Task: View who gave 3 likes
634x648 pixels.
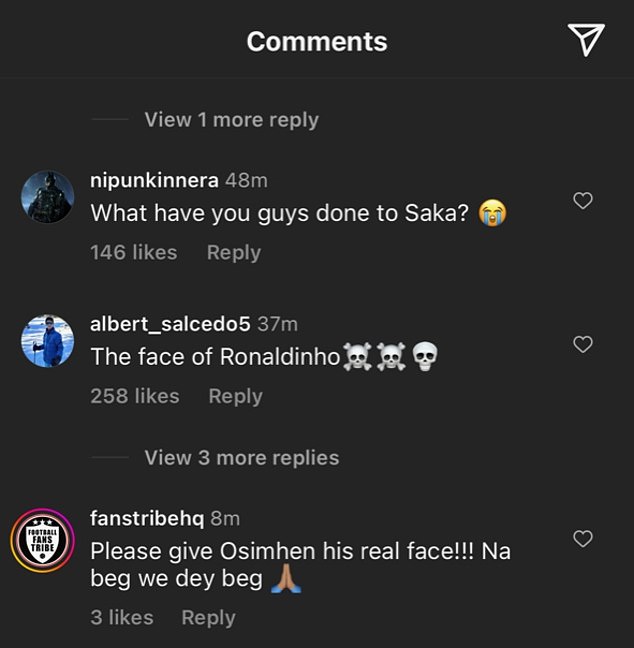Action: click(122, 618)
